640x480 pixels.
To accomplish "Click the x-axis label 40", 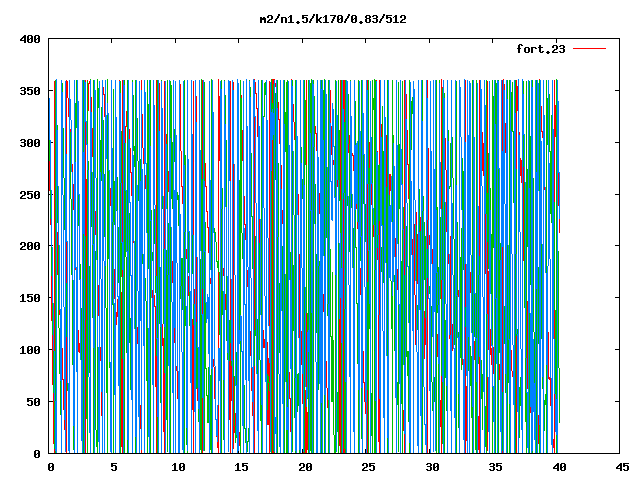I will [559, 467].
